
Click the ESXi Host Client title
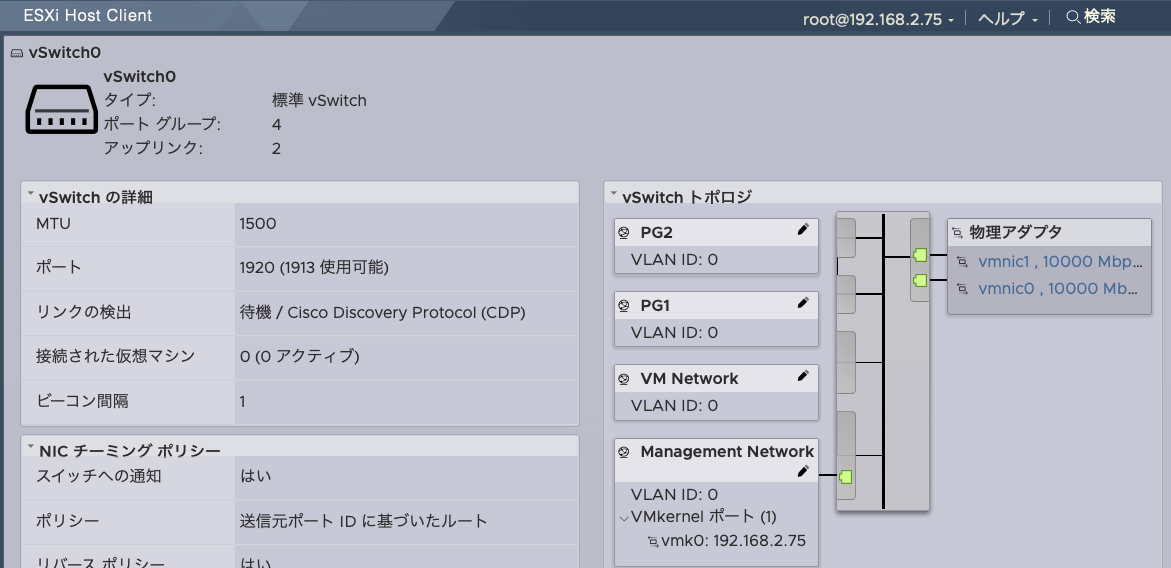tap(88, 16)
